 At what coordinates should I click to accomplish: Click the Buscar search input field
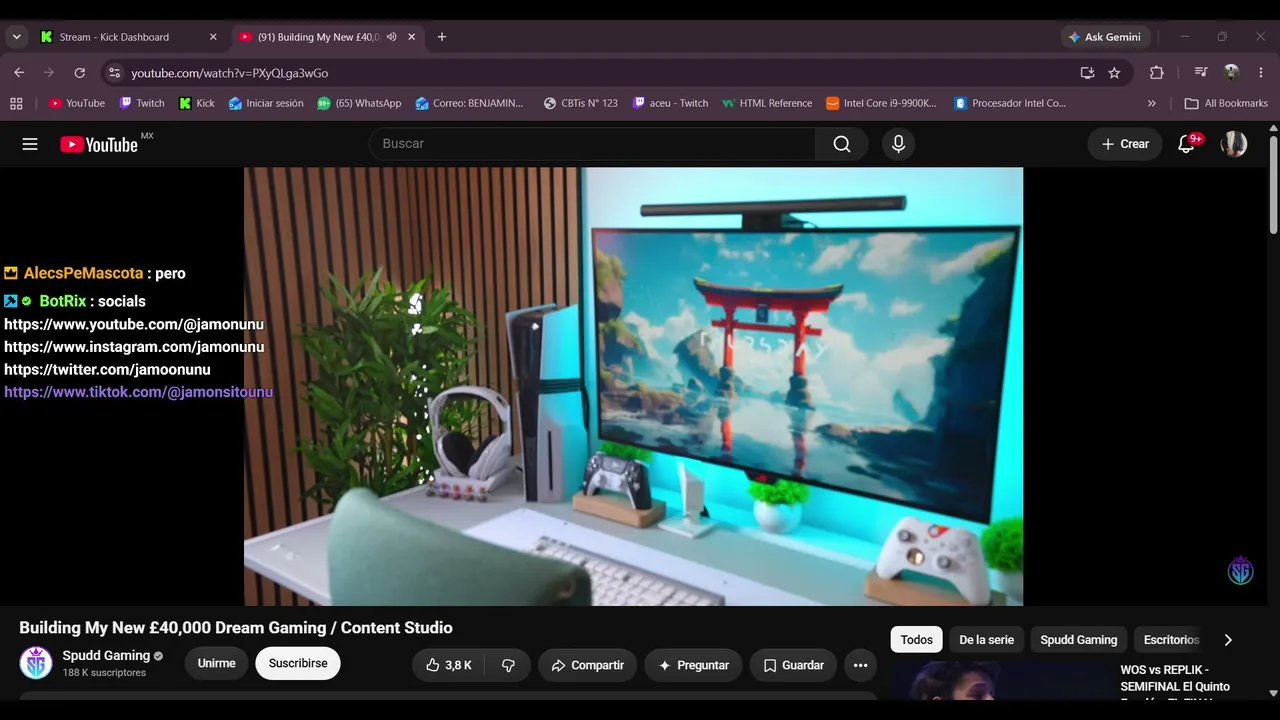(x=592, y=144)
